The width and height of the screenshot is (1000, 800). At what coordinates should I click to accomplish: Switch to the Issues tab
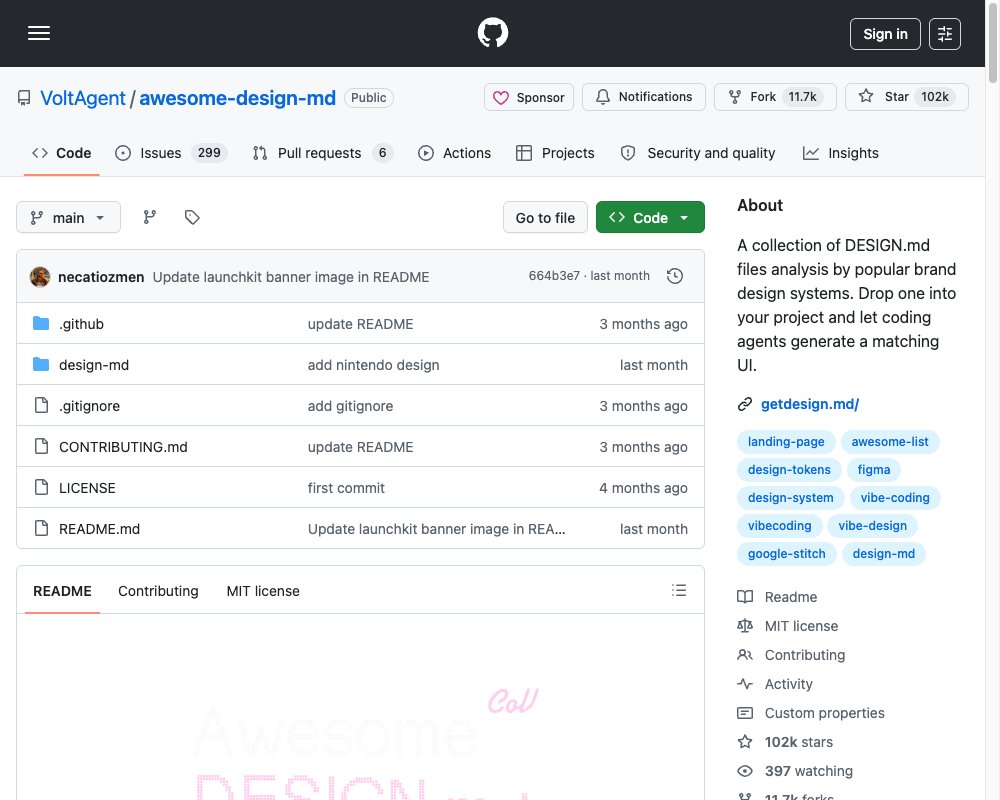point(170,153)
